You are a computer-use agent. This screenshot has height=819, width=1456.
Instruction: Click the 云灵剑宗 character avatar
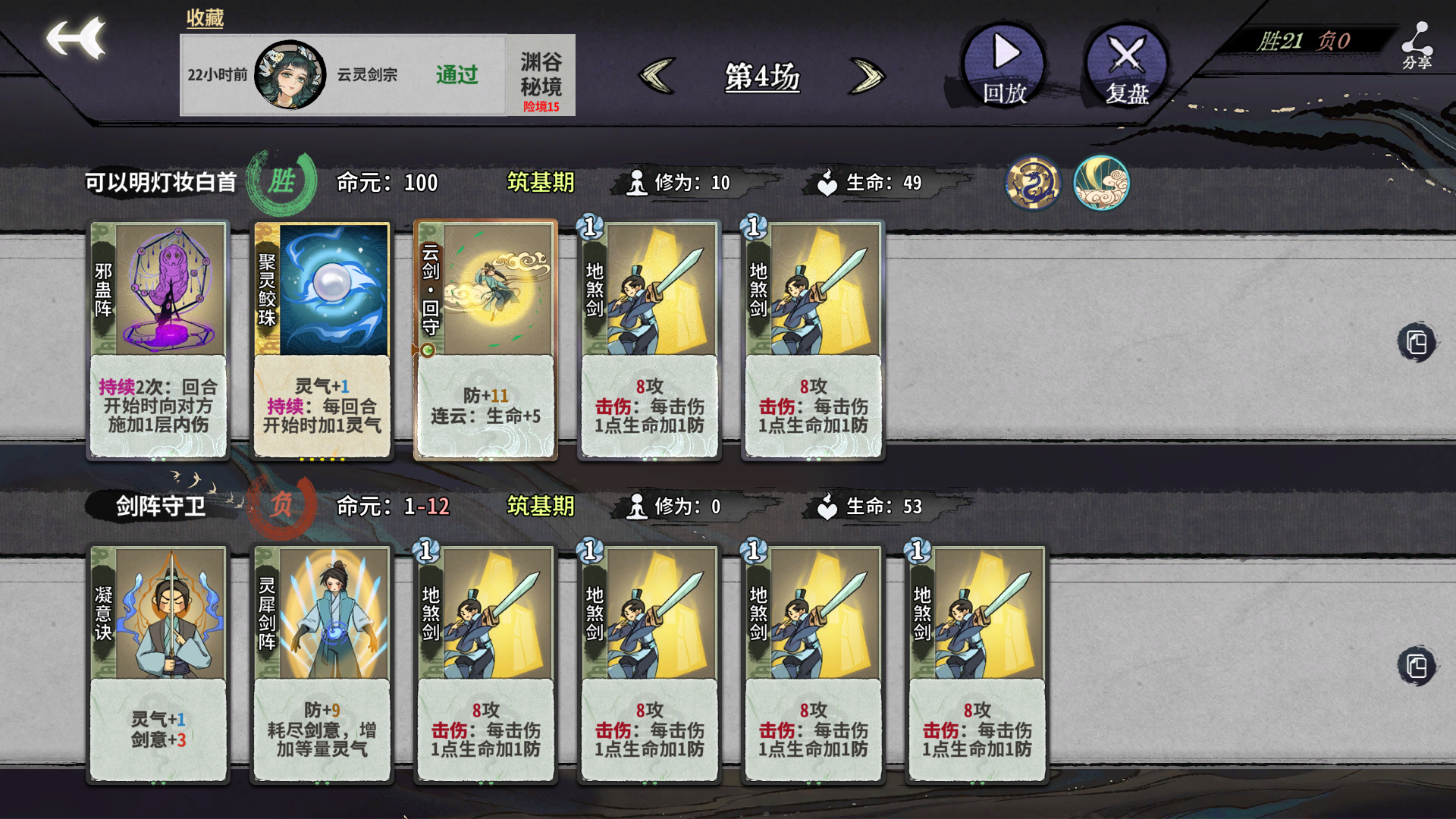[x=290, y=75]
